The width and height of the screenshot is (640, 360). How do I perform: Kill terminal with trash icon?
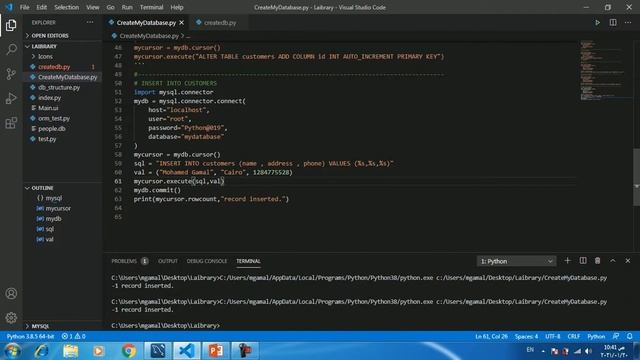(598, 261)
